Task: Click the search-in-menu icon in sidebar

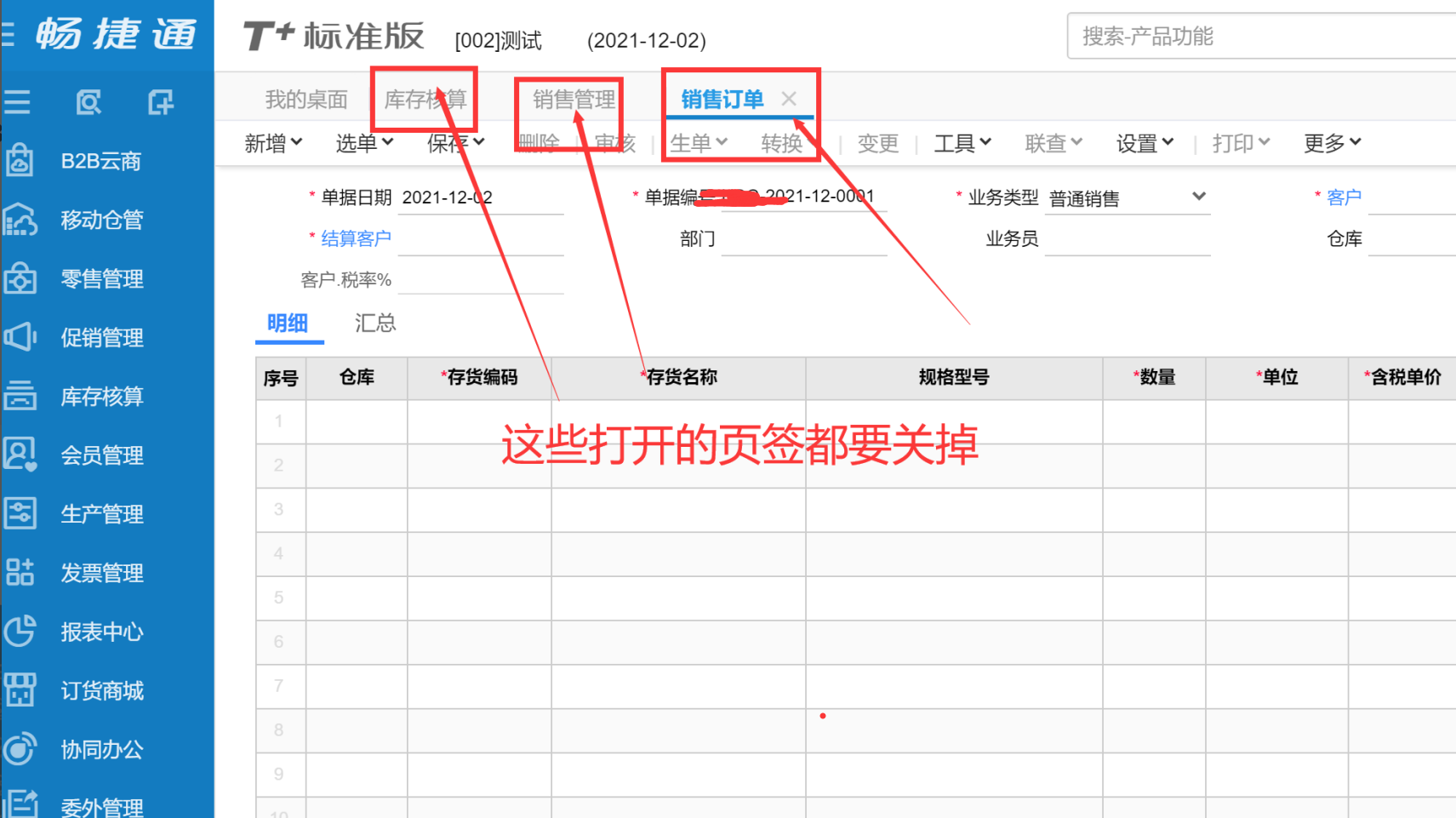Action: [89, 102]
